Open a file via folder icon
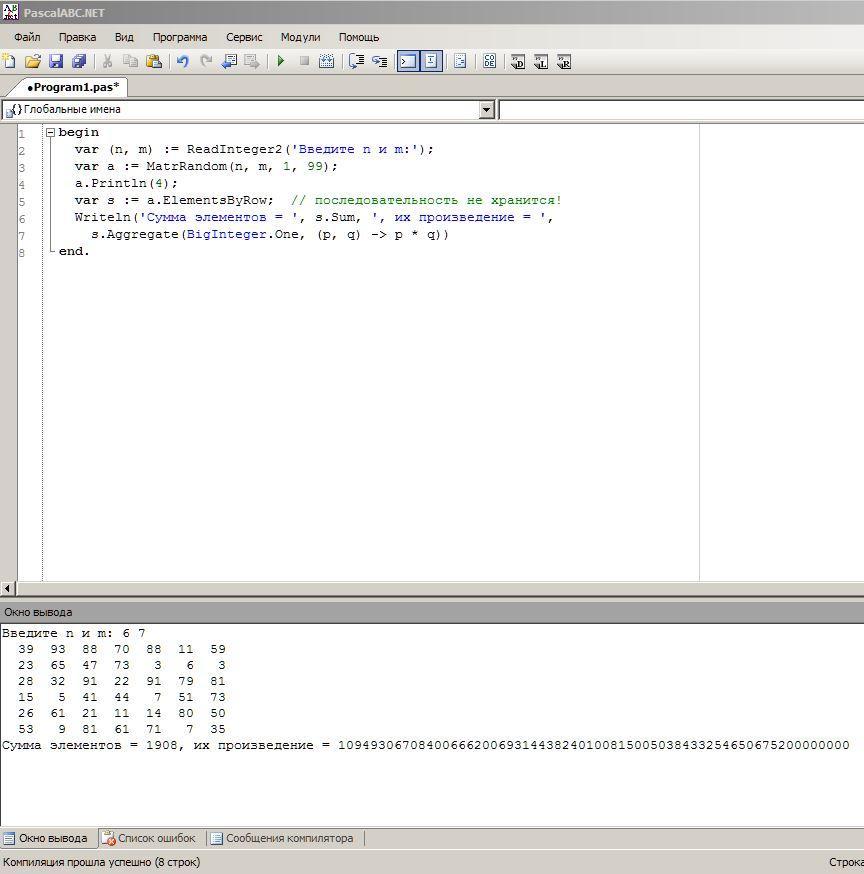This screenshot has height=874, width=864. 33,61
